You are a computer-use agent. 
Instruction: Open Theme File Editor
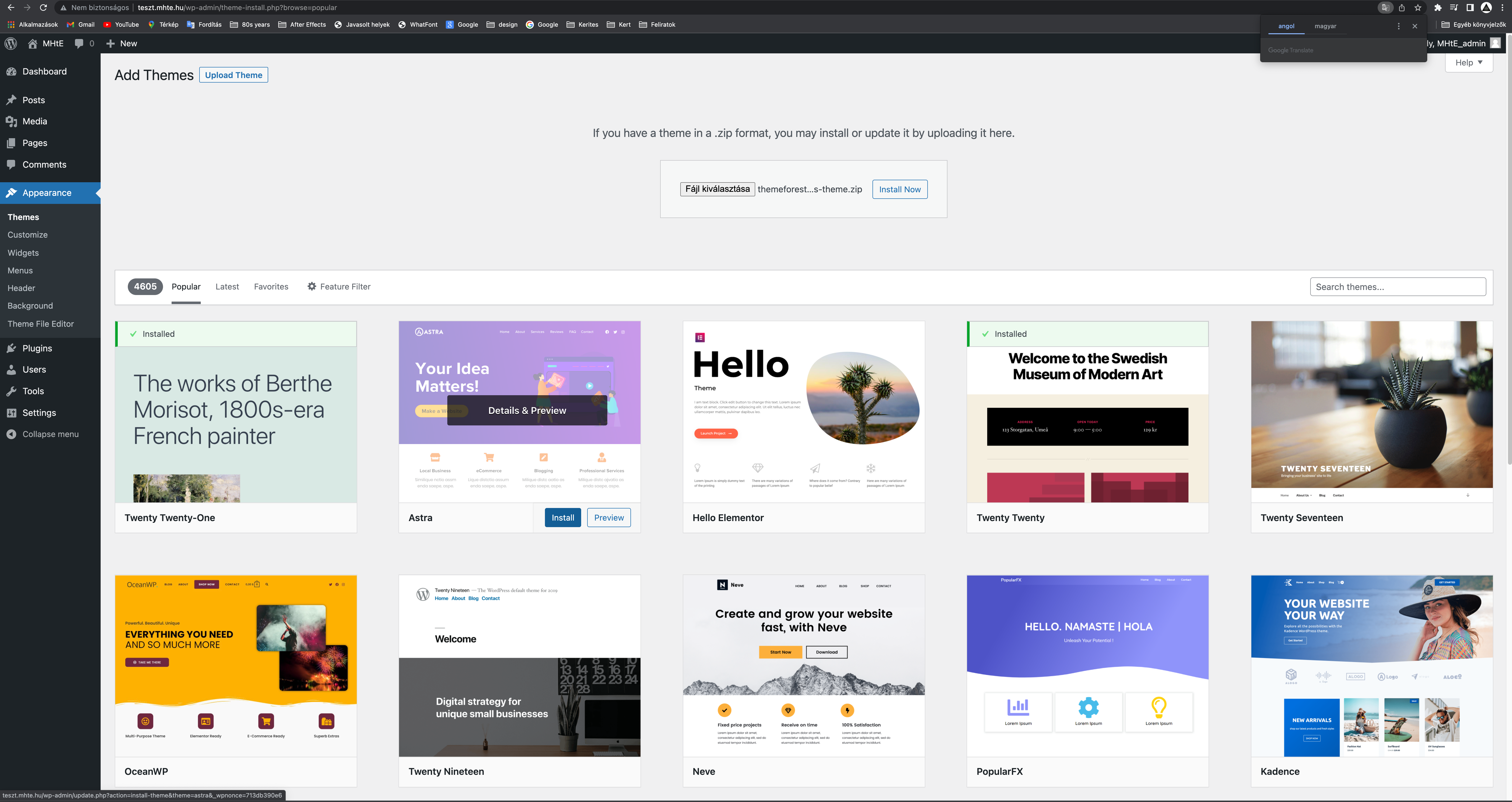pos(41,324)
